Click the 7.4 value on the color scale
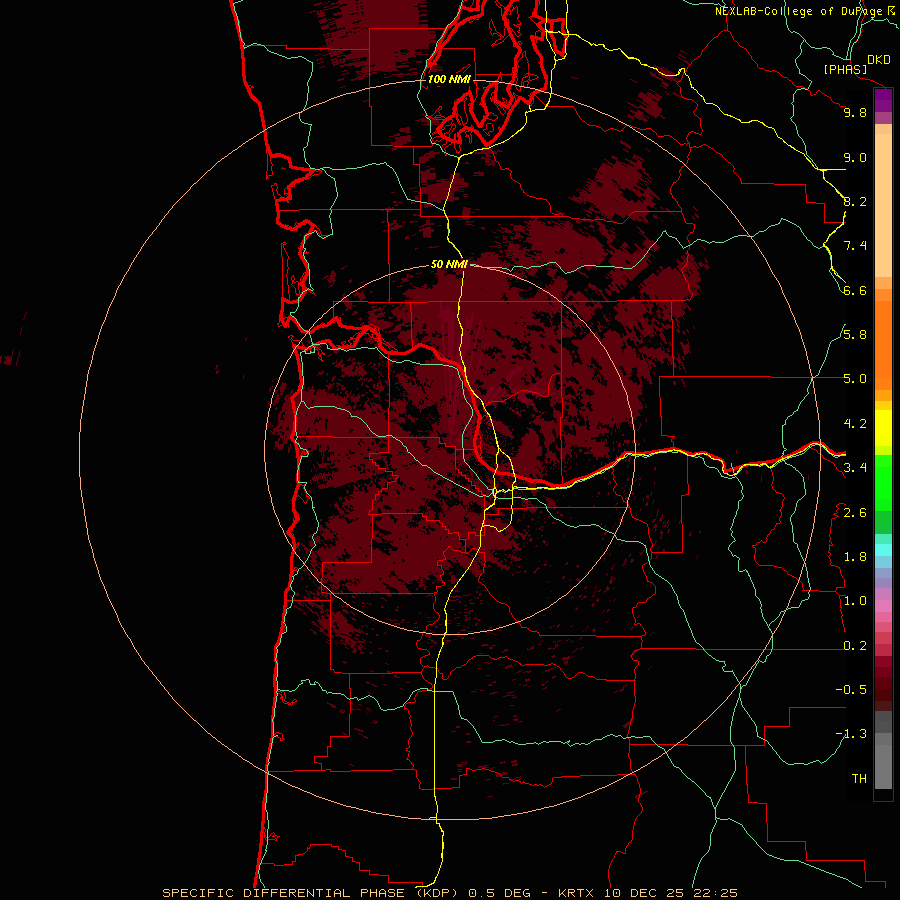 tap(855, 246)
